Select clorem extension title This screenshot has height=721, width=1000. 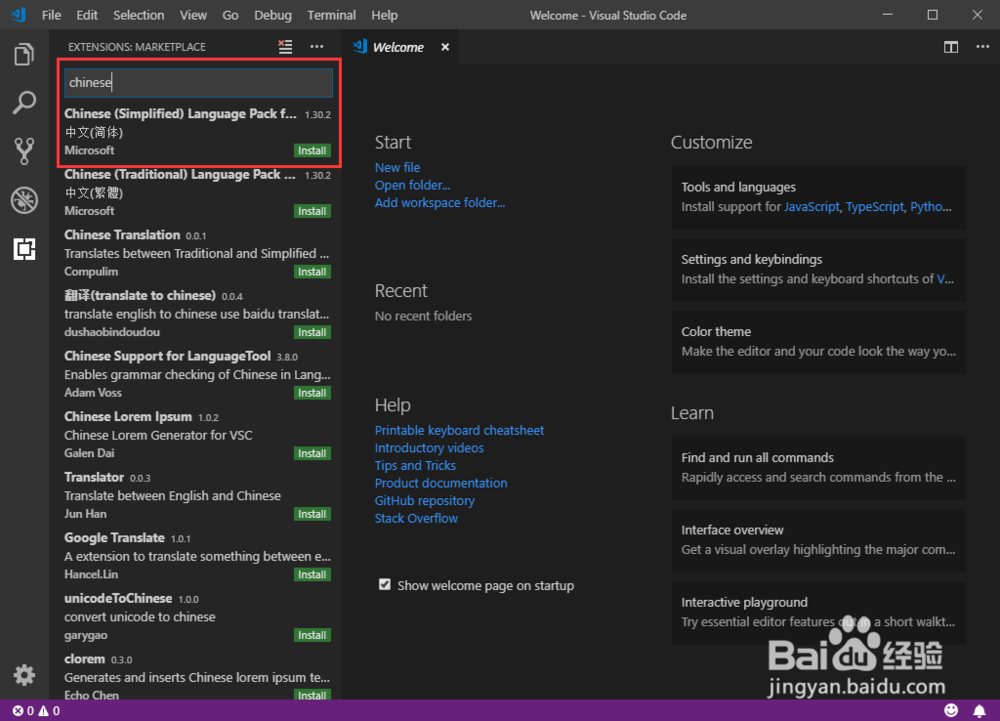[x=84, y=659]
